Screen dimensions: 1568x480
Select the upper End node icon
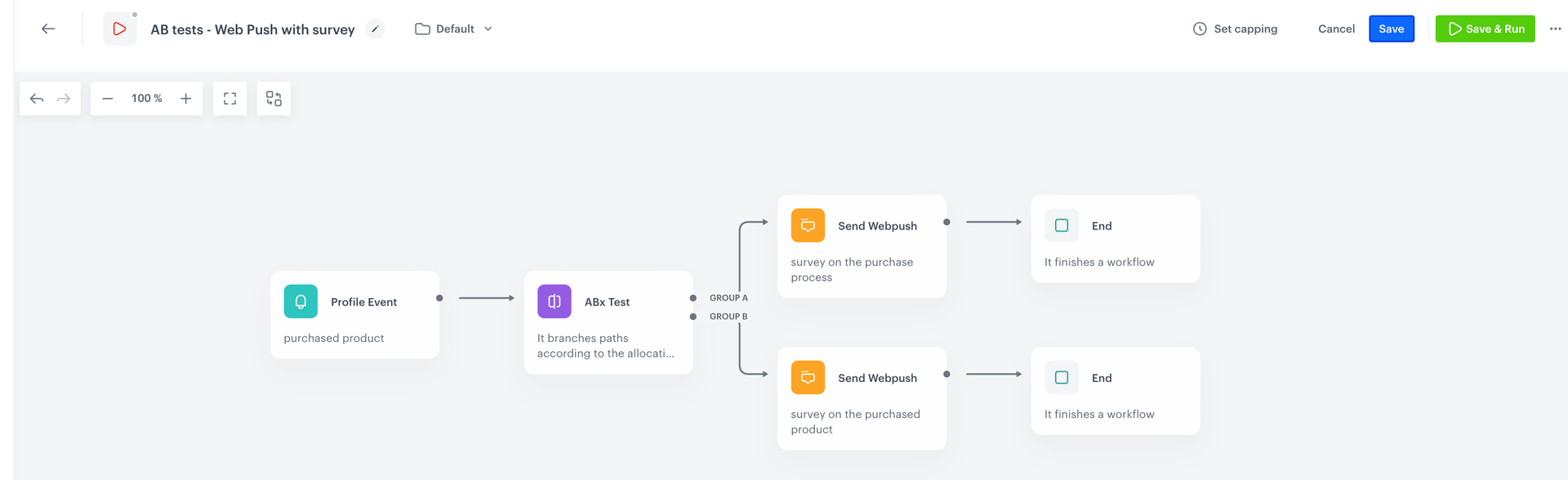(1061, 225)
